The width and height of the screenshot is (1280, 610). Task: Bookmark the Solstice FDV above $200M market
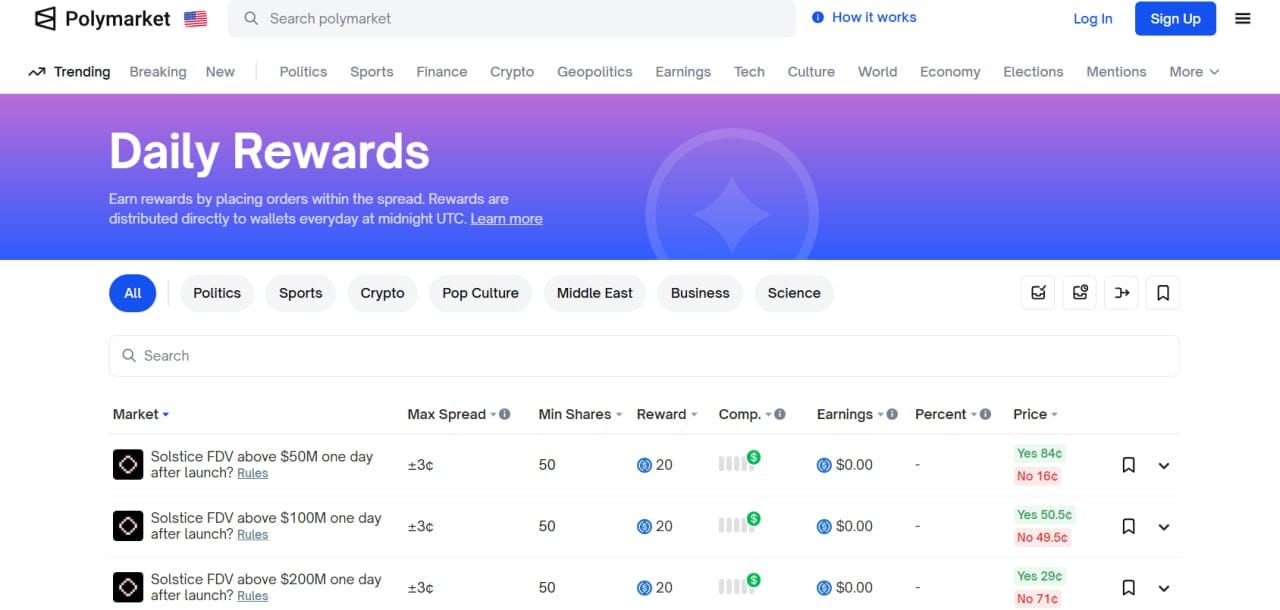click(1128, 588)
